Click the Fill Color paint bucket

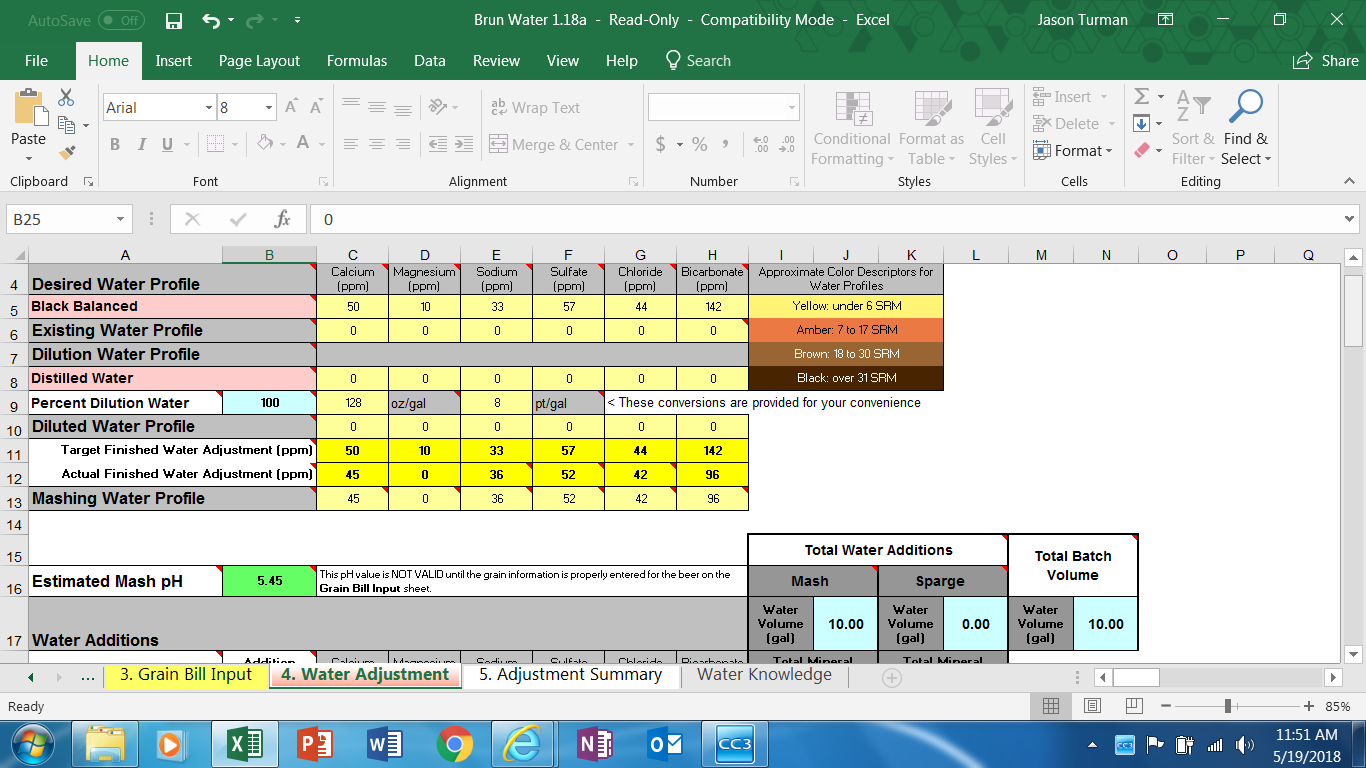point(265,145)
